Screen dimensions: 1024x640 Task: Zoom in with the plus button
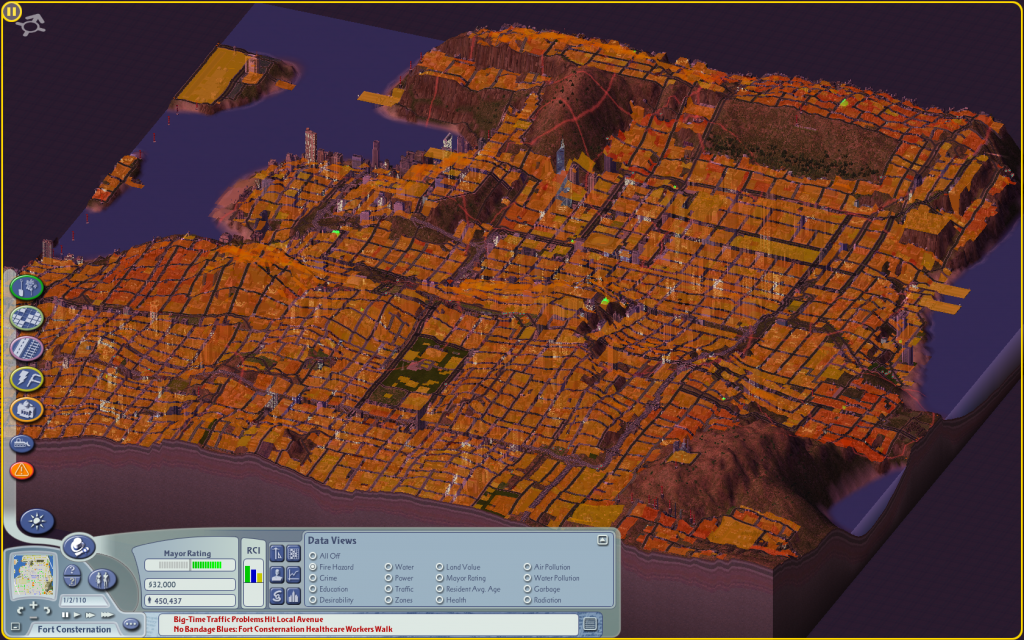pos(34,606)
